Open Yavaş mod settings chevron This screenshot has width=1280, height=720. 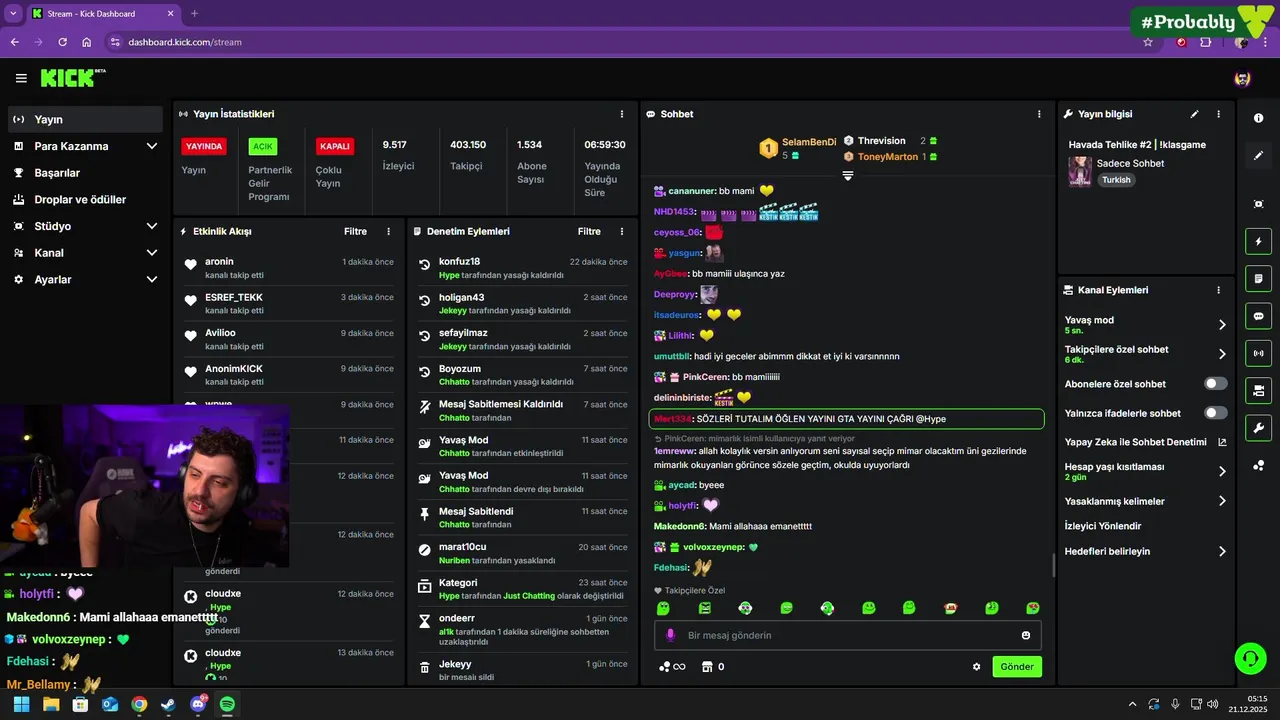1222,325
